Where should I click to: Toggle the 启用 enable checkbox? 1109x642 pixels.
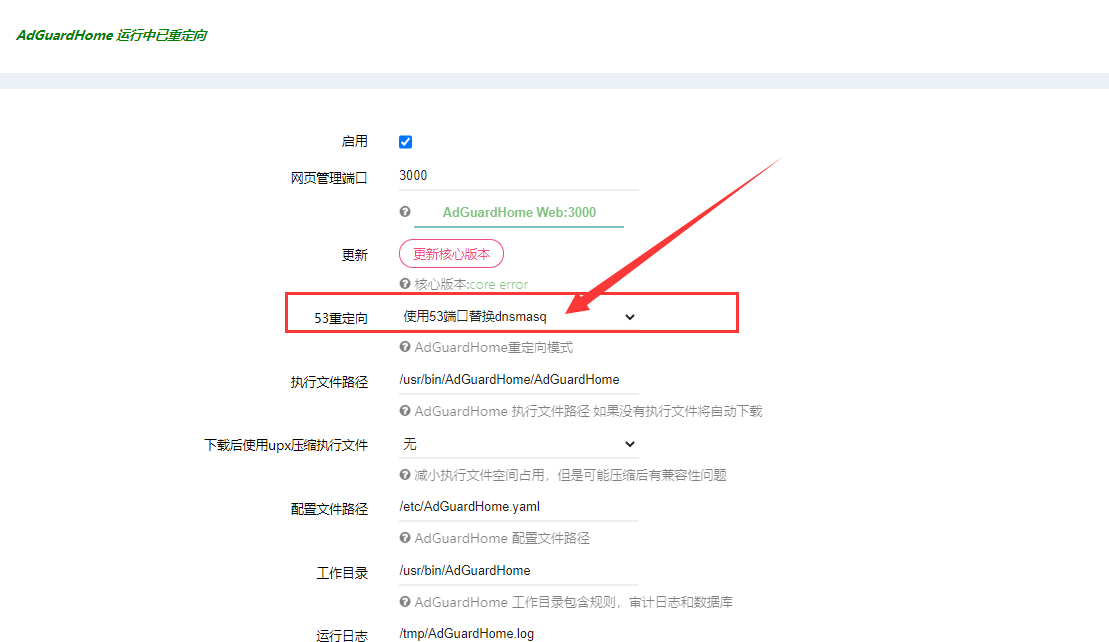(x=405, y=142)
